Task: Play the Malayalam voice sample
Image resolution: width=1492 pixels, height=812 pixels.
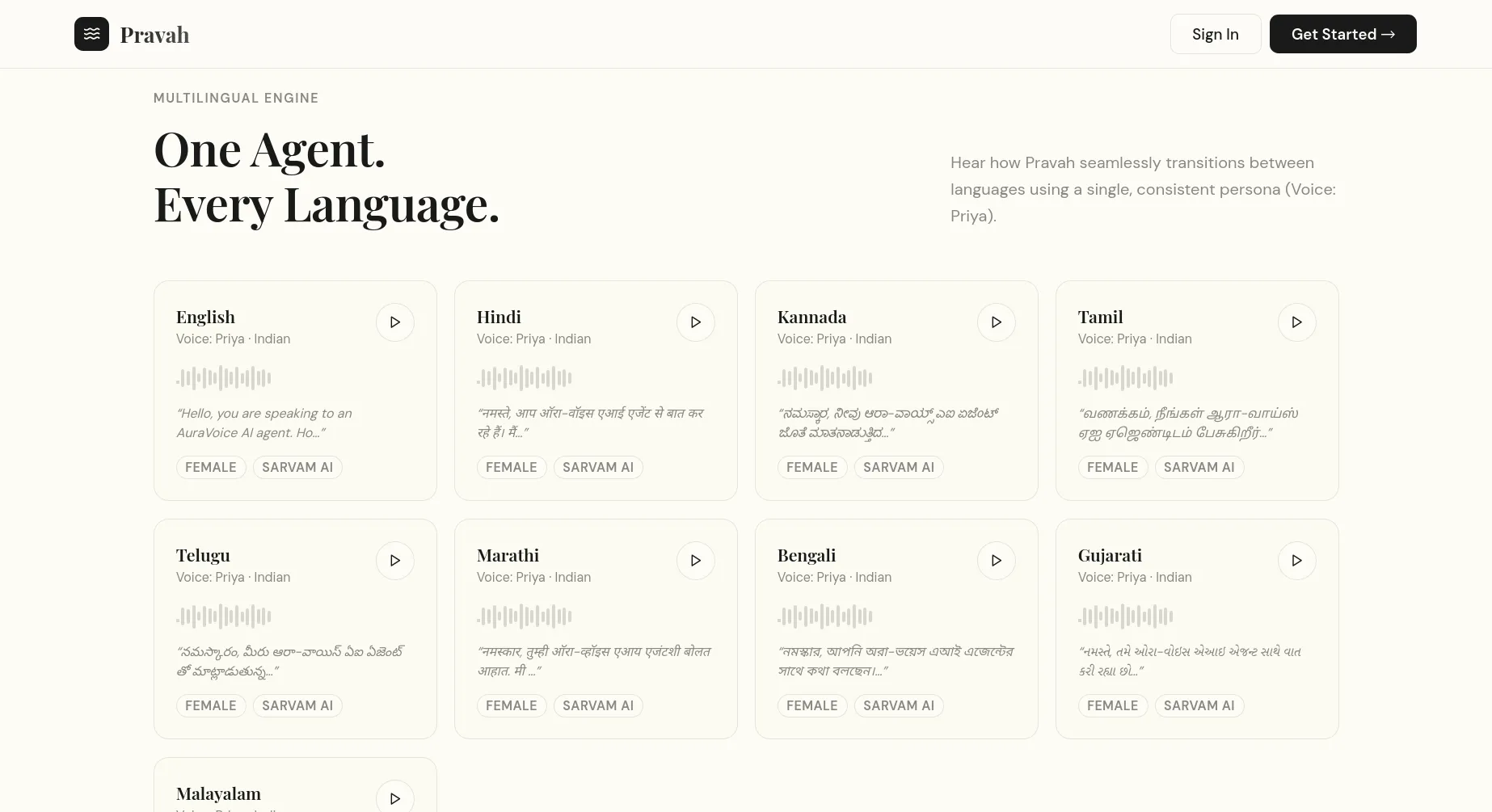Action: click(x=394, y=798)
